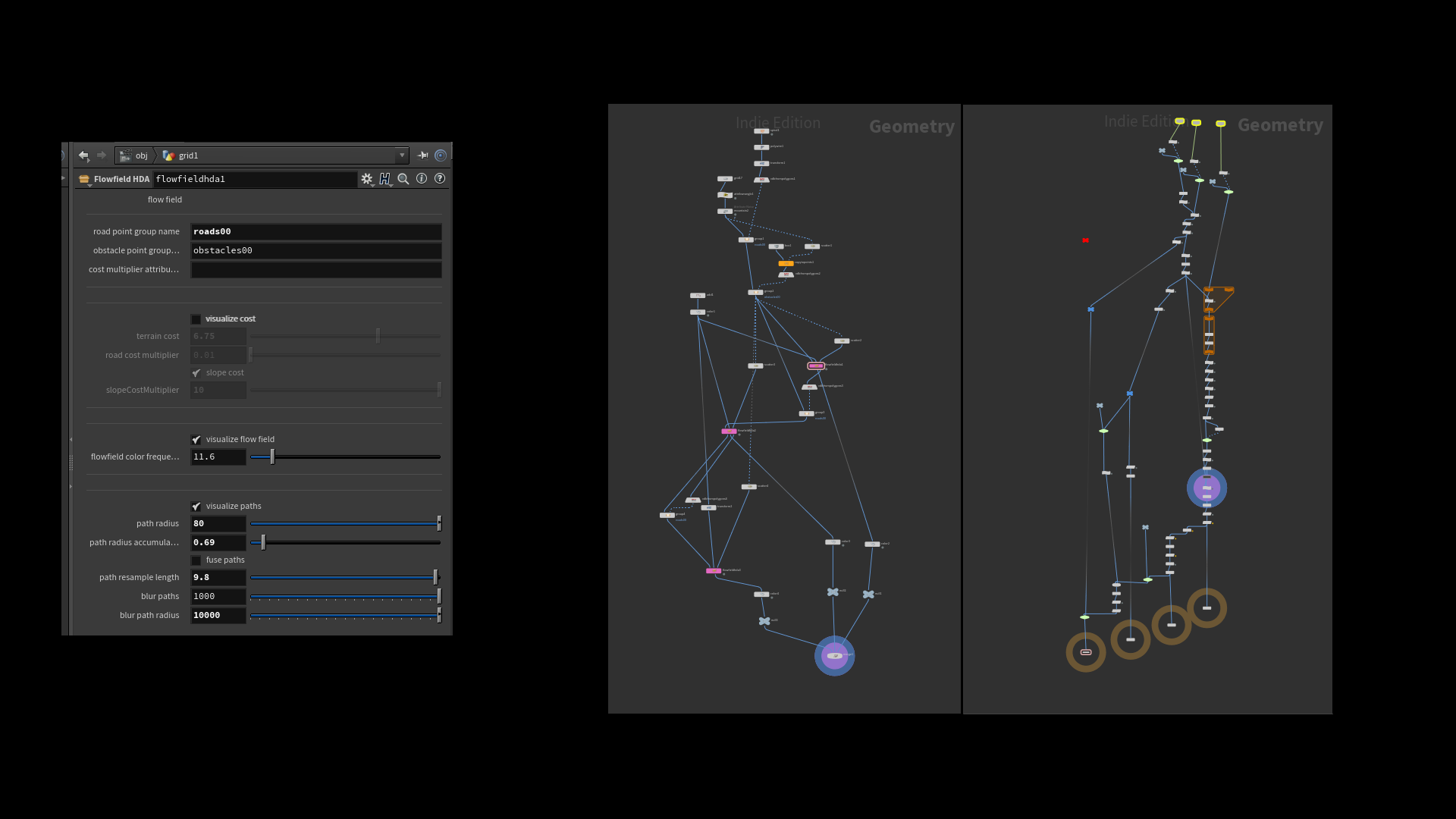Click the forward navigation arrow
Image resolution: width=1456 pixels, height=819 pixels.
point(102,155)
